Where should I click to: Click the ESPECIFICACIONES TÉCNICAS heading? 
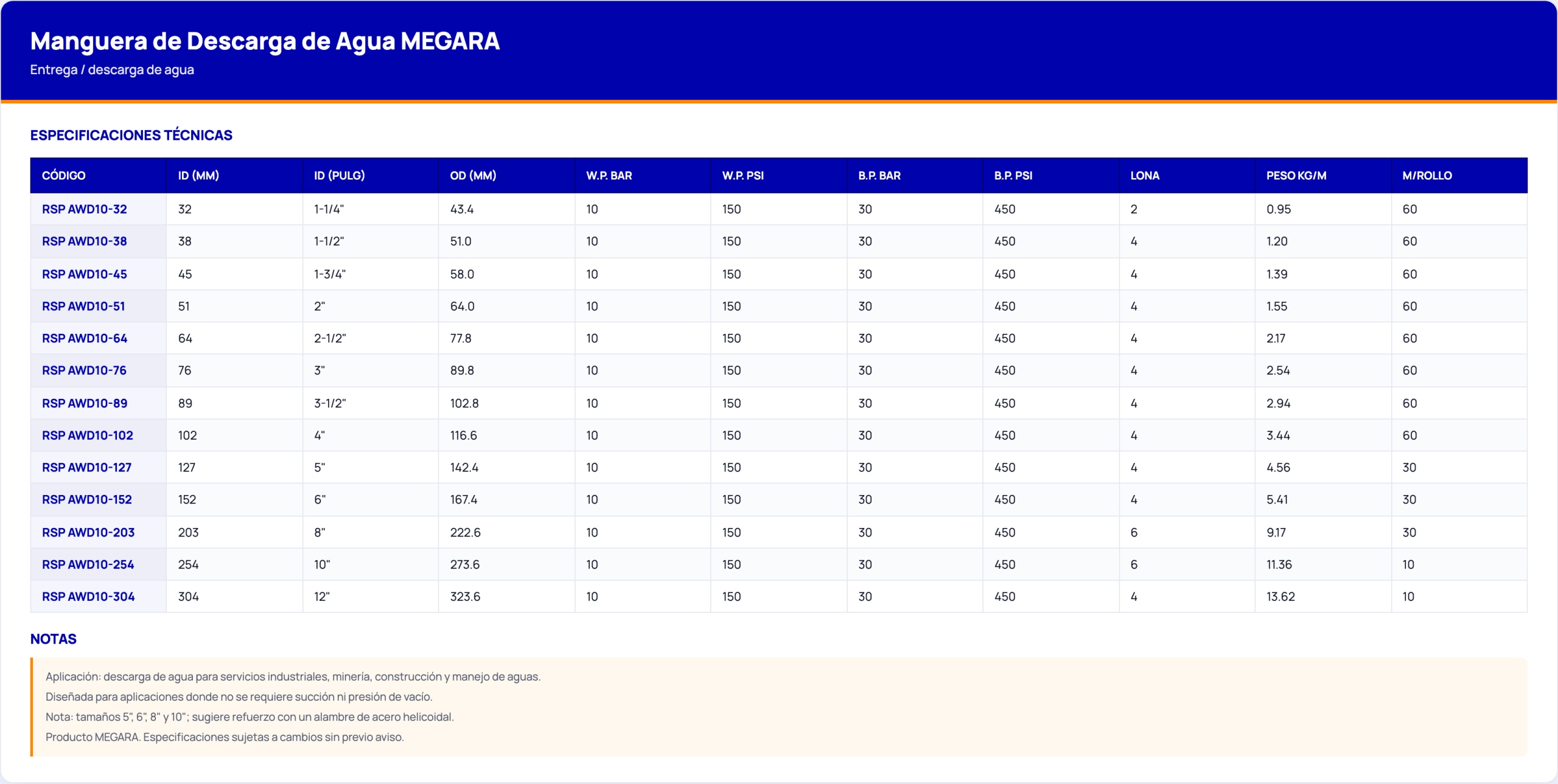131,135
